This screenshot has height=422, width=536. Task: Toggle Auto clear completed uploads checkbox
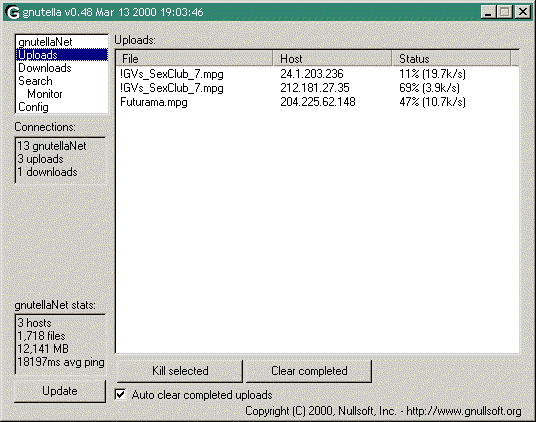coord(120,395)
